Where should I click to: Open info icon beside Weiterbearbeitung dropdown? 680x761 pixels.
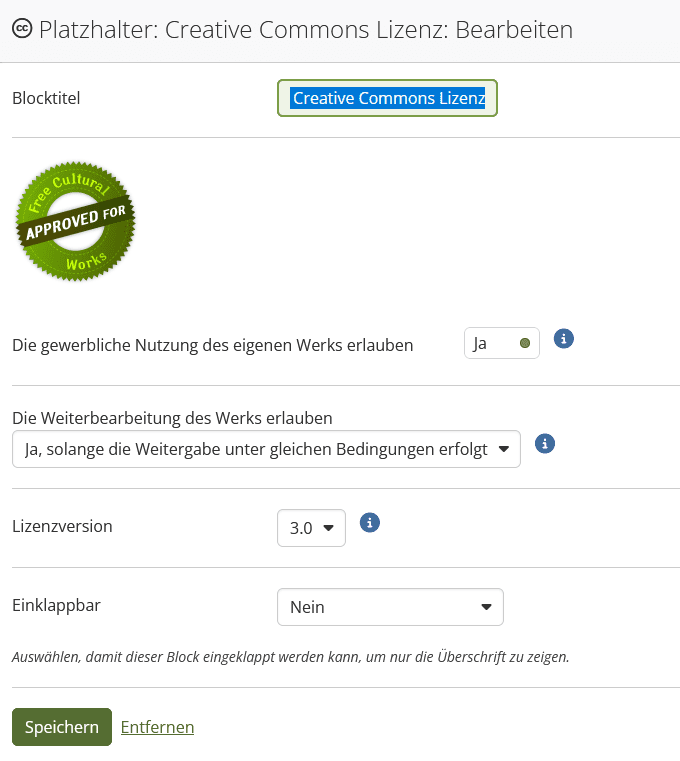click(545, 444)
